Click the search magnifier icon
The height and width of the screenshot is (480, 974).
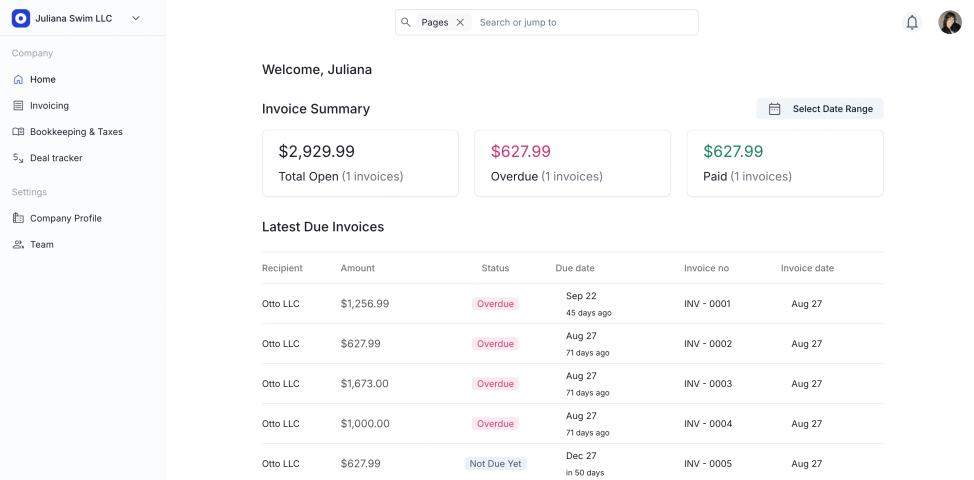tap(406, 22)
